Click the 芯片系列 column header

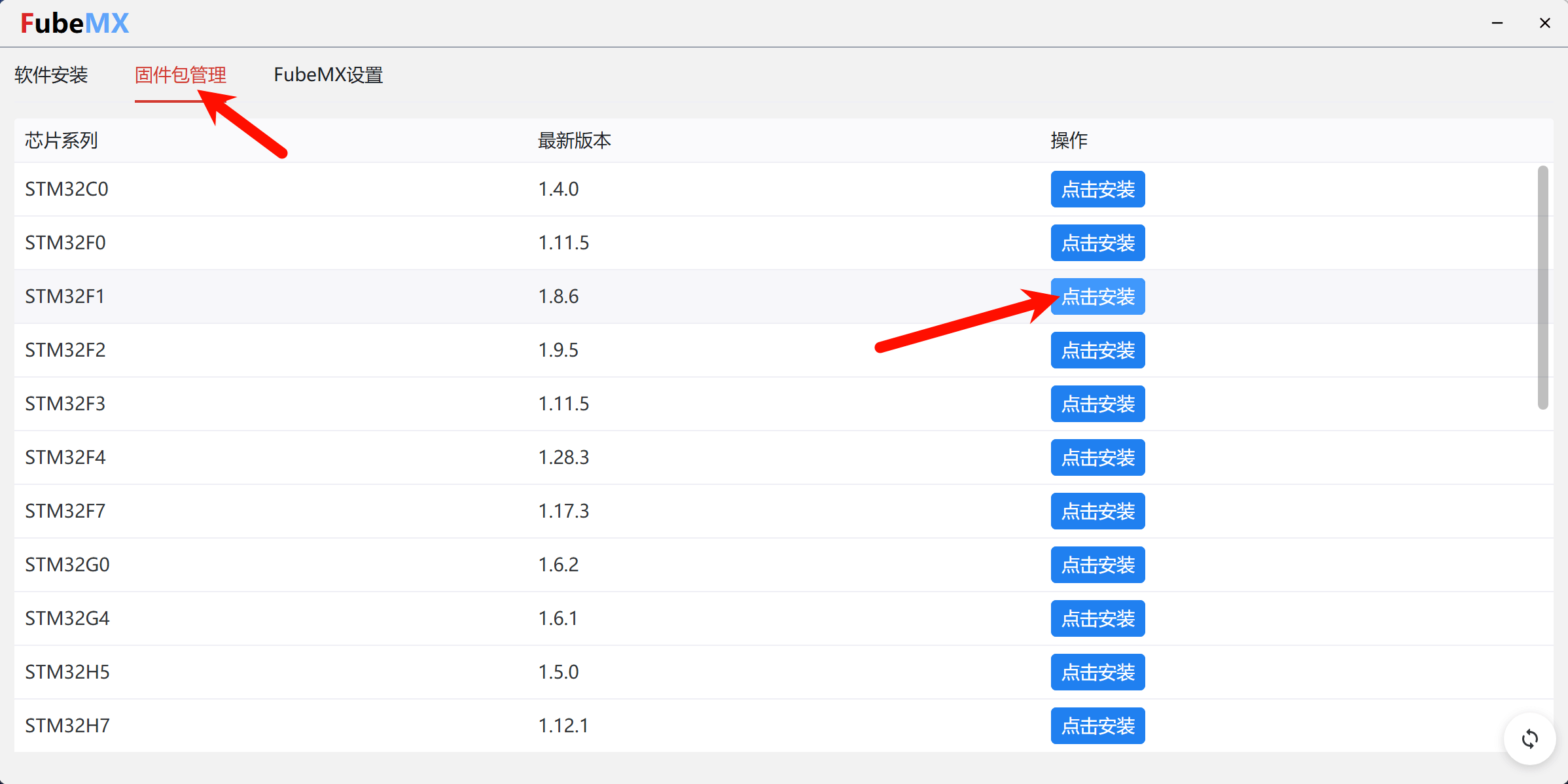pyautogui.click(x=62, y=141)
